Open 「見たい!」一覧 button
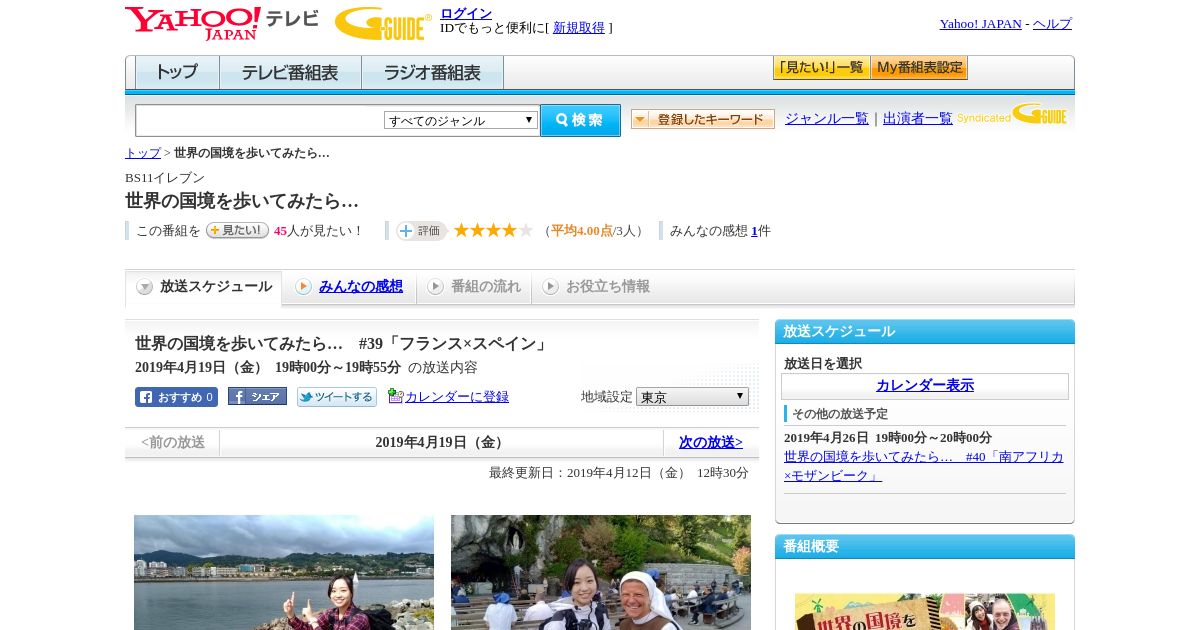1200x630 pixels. [x=822, y=68]
